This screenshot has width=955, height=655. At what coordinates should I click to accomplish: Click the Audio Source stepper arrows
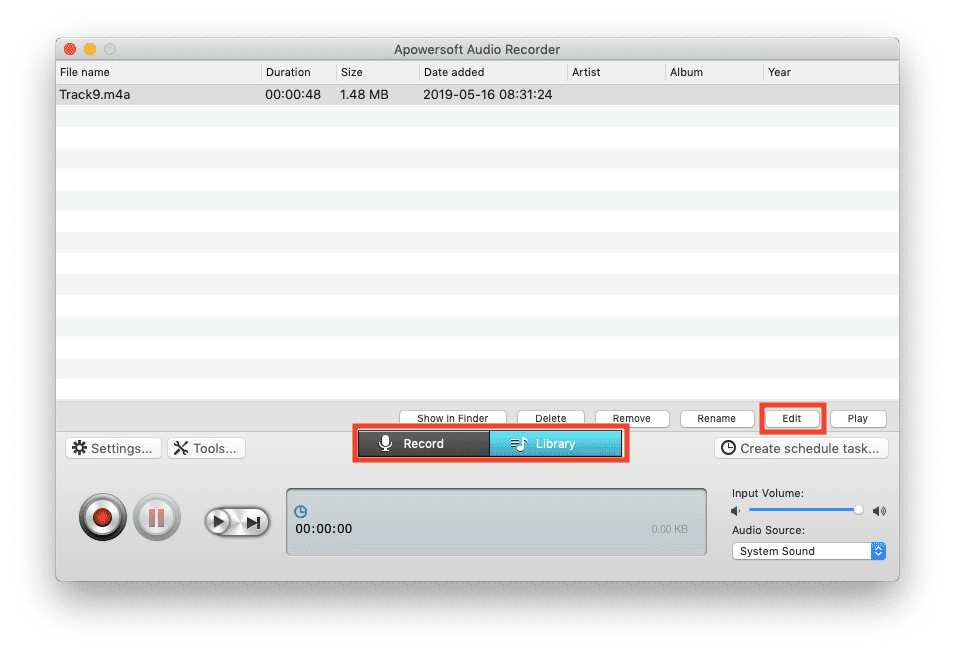(878, 550)
